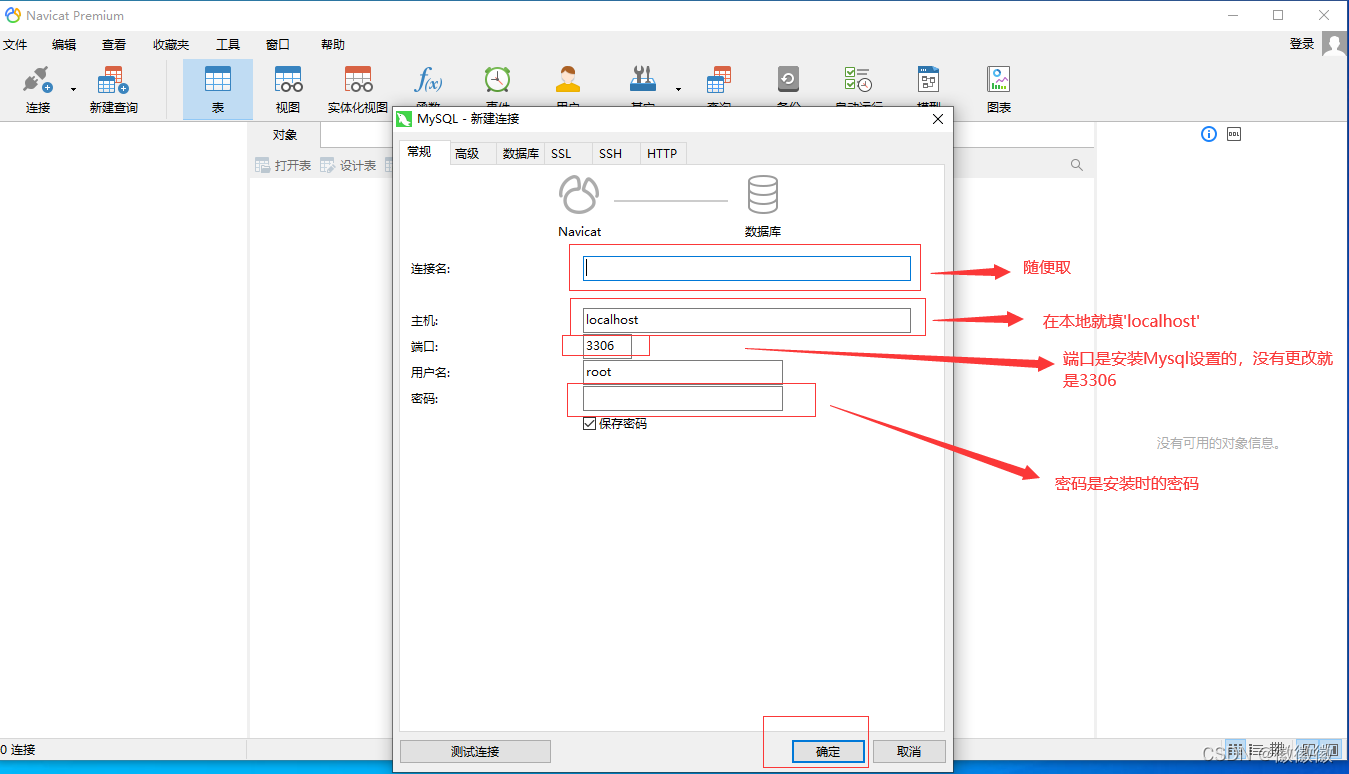Click the f(x) function toolbar icon
The image size is (1349, 774).
(x=428, y=80)
